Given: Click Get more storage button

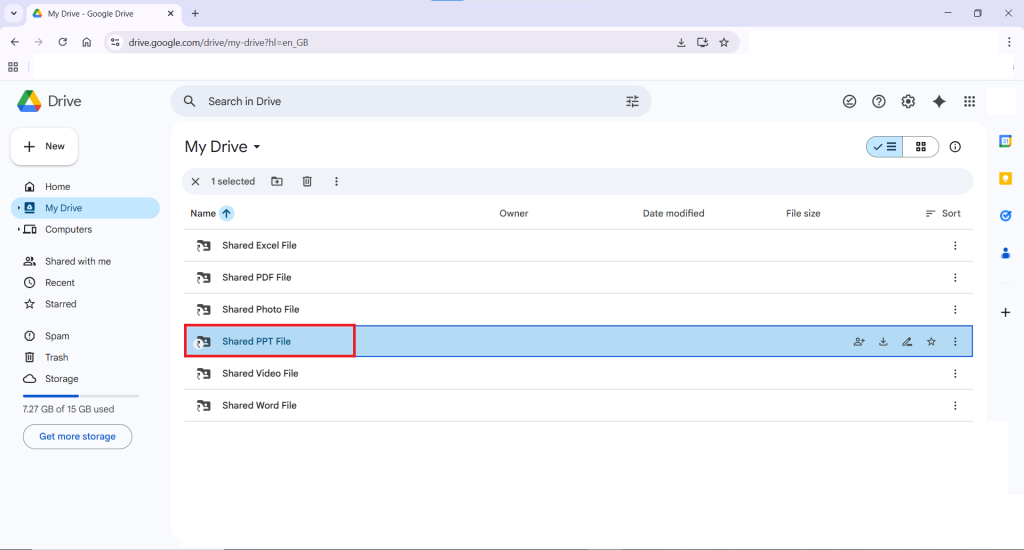Looking at the screenshot, I should (x=77, y=437).
